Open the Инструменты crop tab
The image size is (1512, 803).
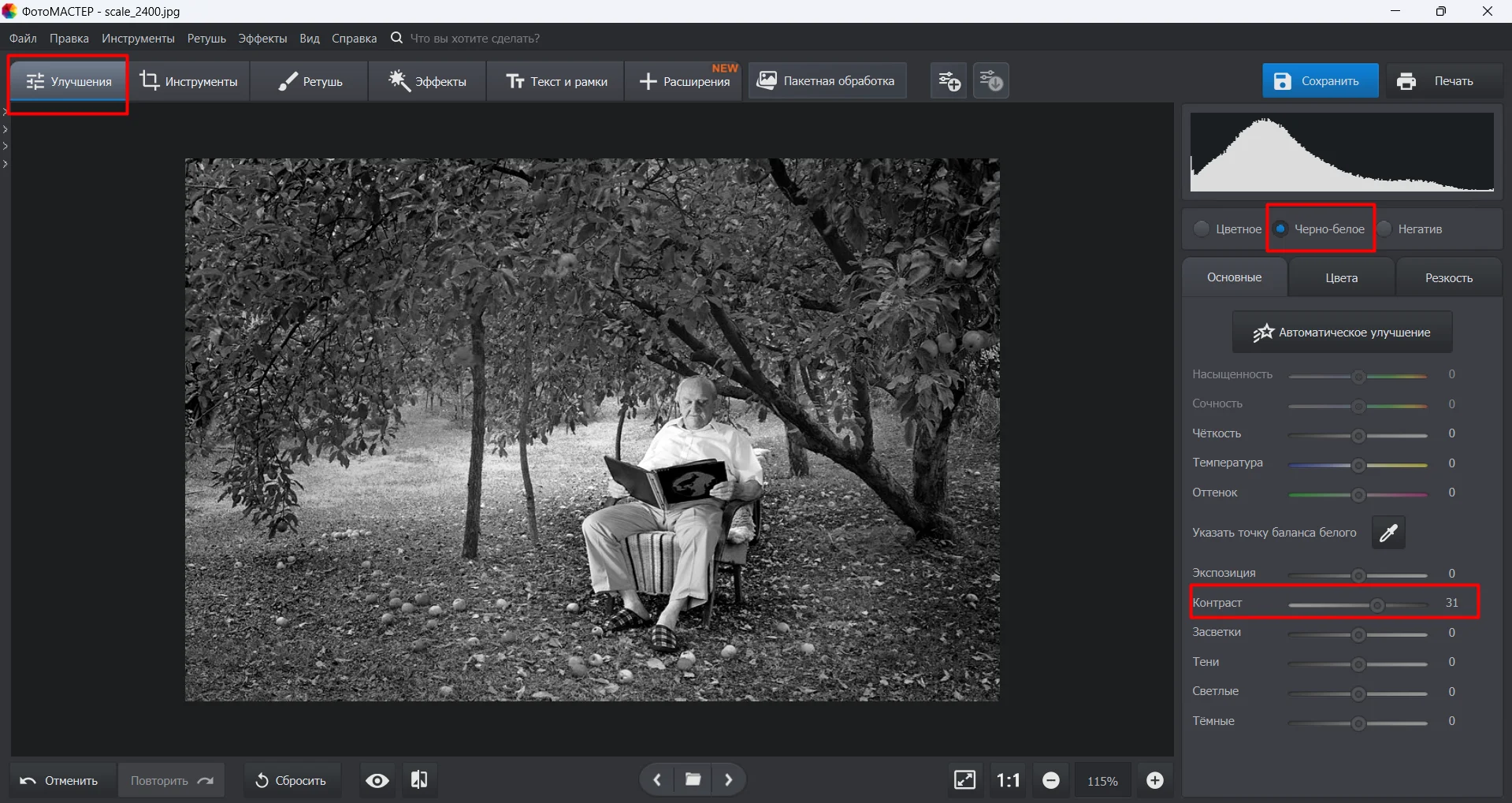click(189, 82)
